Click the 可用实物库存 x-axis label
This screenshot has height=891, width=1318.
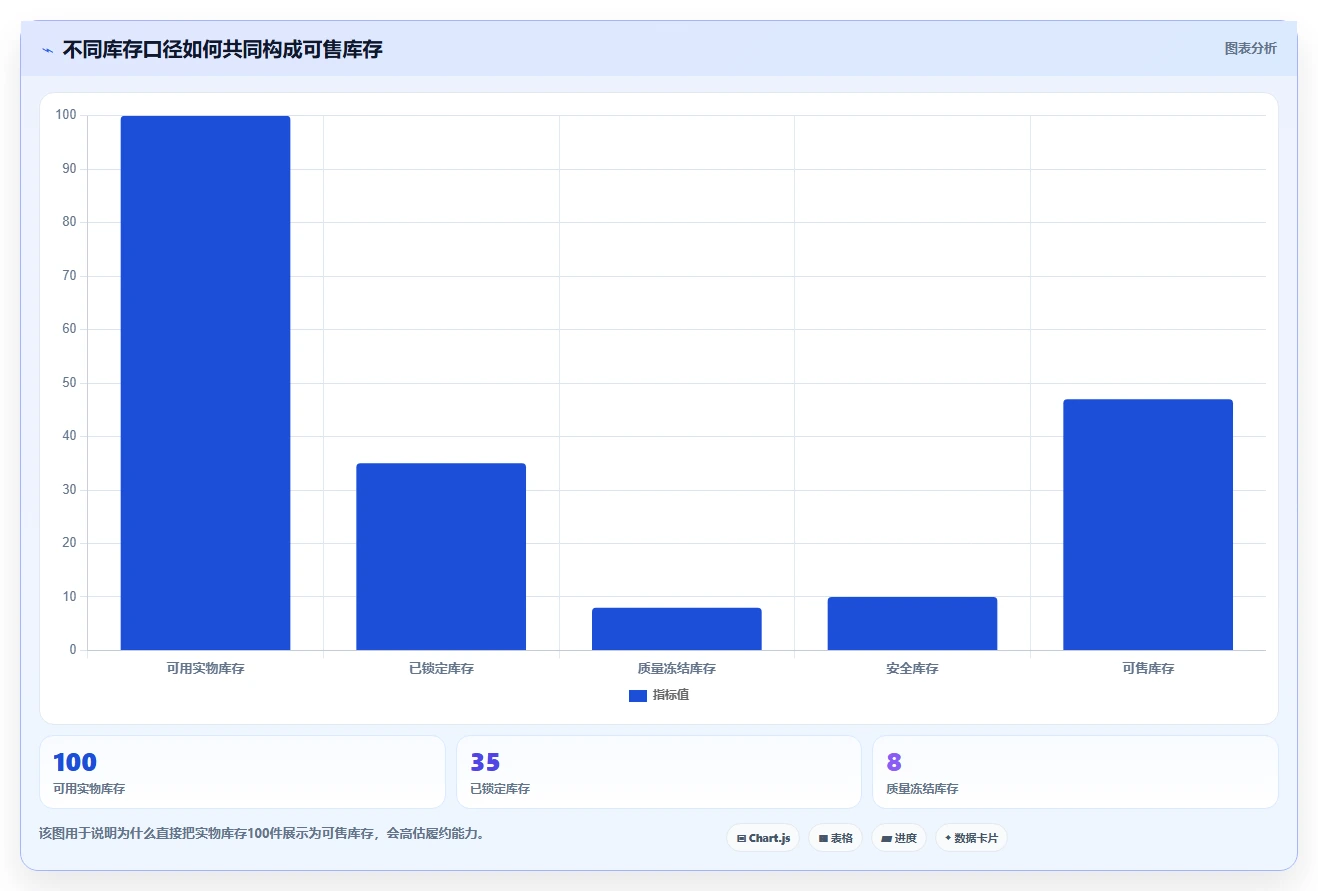(205, 668)
